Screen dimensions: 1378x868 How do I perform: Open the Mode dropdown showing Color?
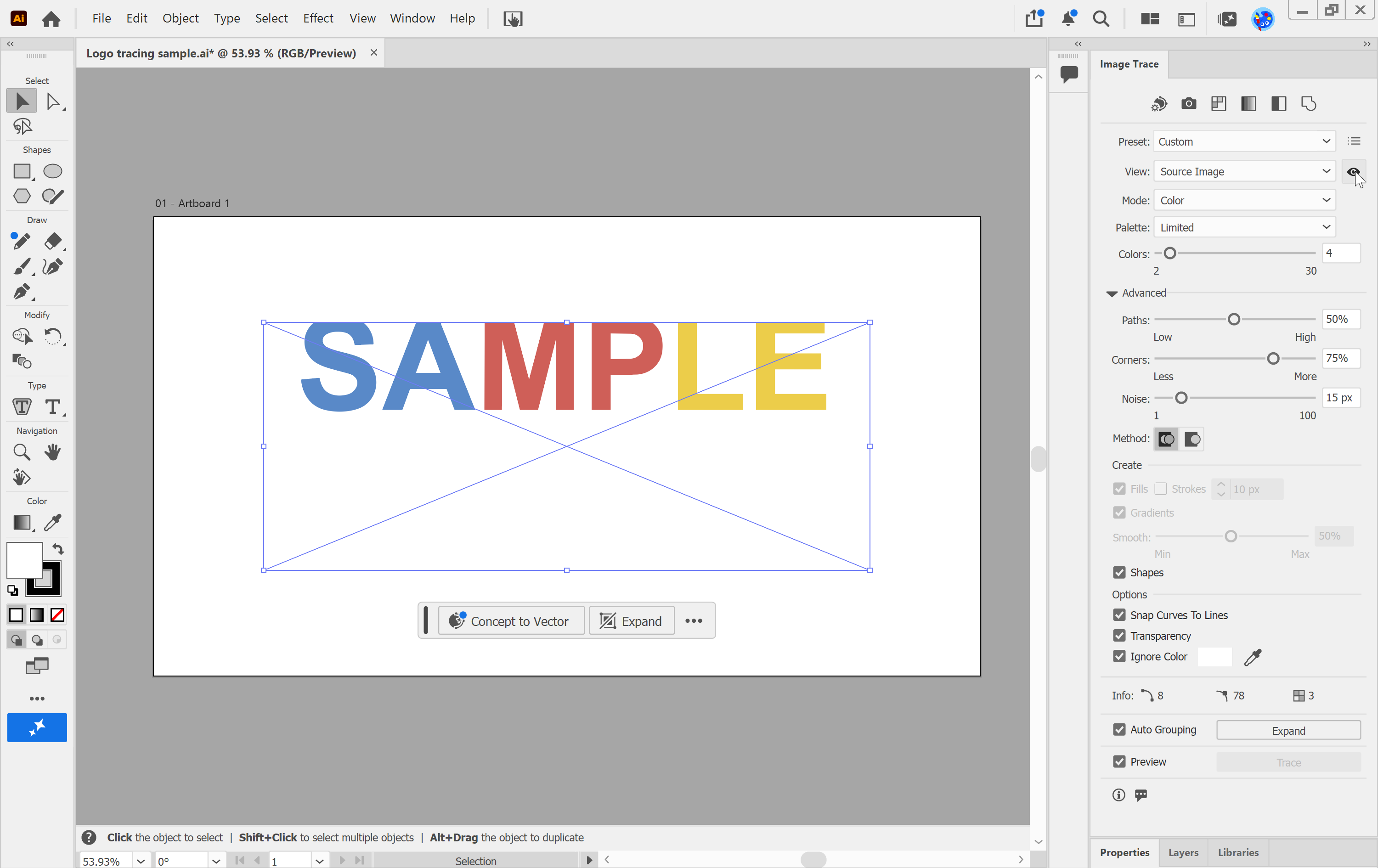pos(1244,200)
